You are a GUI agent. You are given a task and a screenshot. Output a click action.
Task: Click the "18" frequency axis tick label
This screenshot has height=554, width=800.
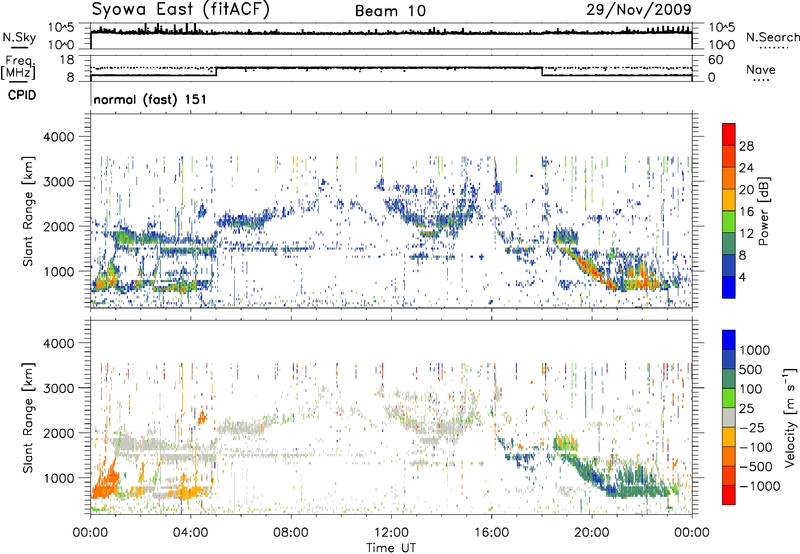(67, 60)
